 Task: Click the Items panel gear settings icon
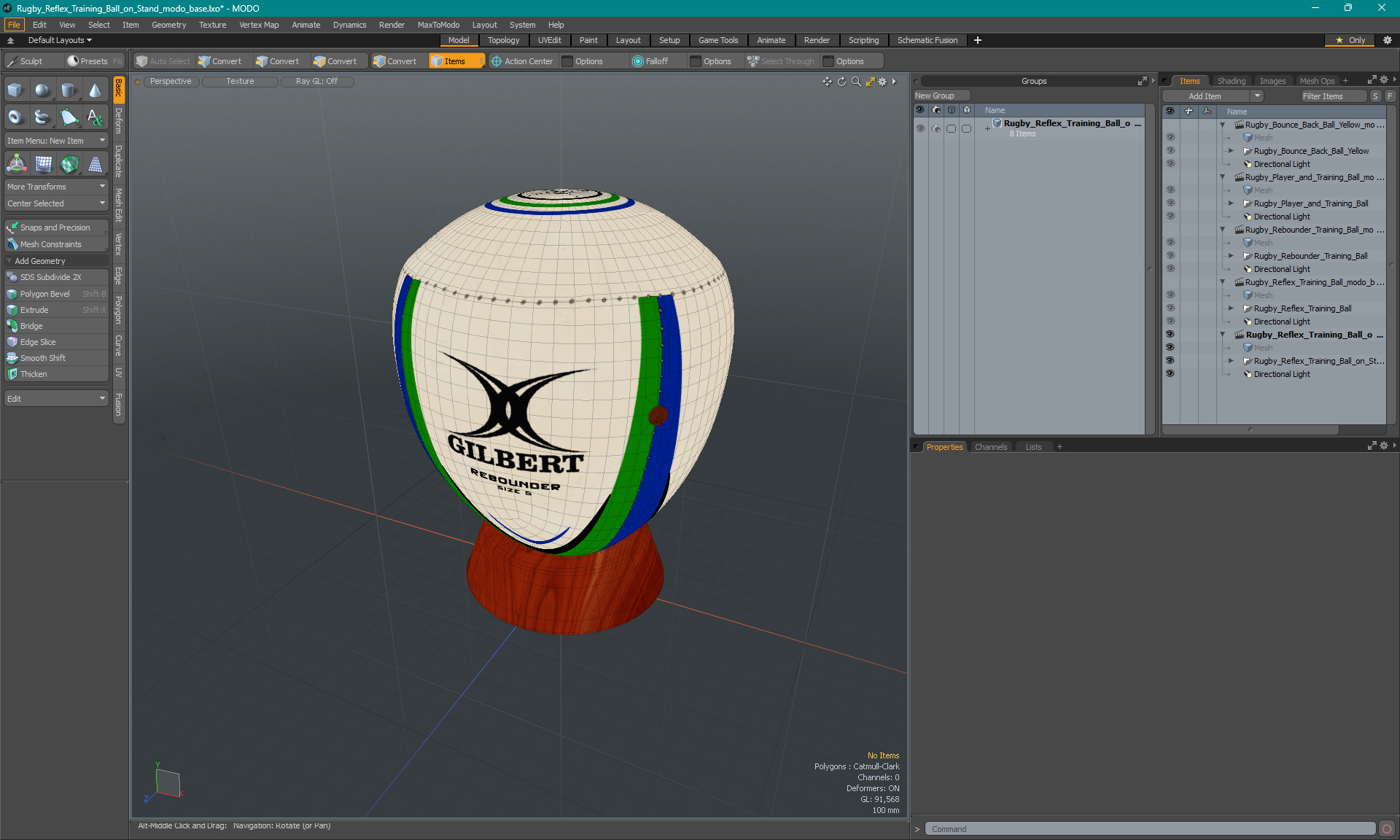tap(1384, 80)
